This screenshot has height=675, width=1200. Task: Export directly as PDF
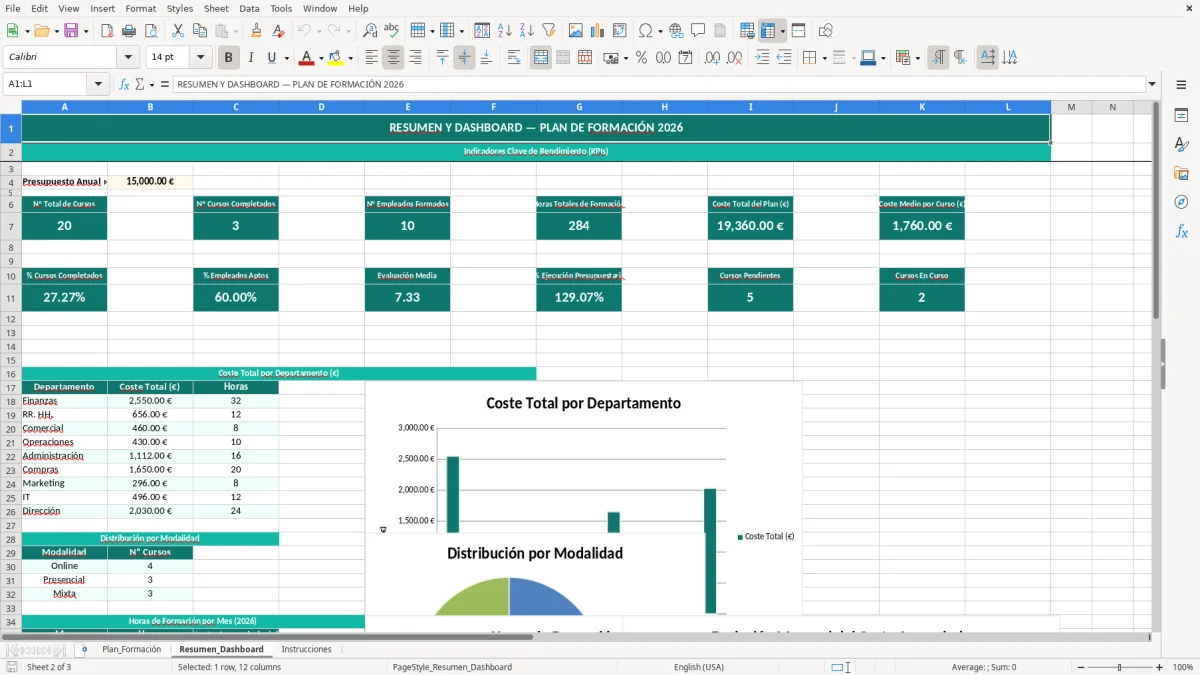[106, 31]
